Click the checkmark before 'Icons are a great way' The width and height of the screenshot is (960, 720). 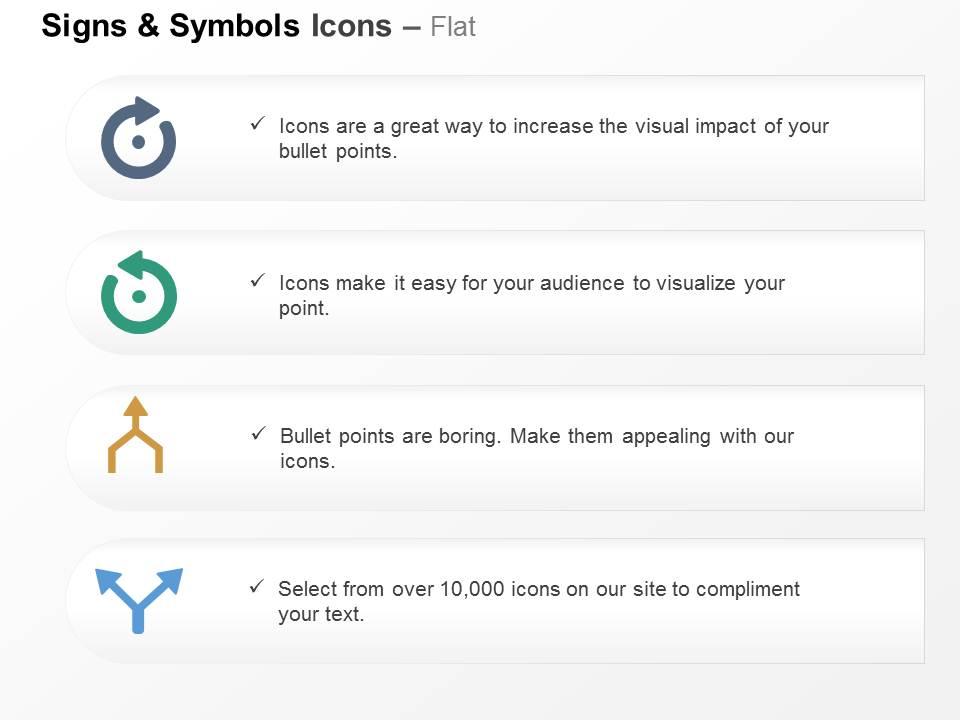pos(258,124)
